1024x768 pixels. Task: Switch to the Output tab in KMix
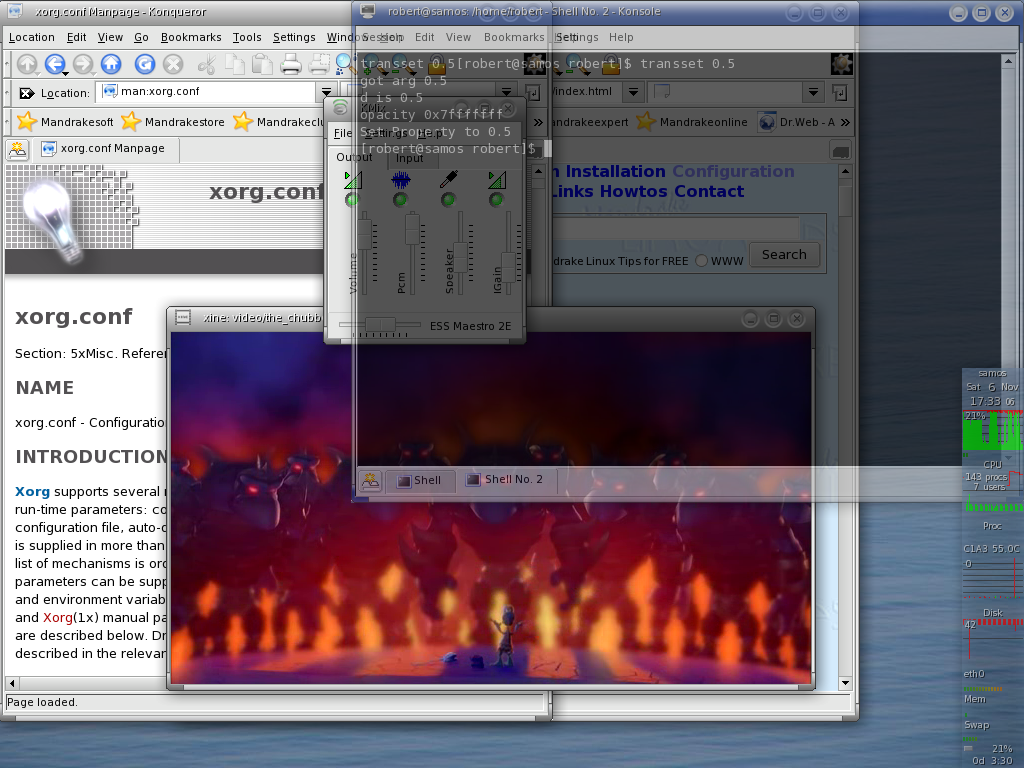(354, 157)
